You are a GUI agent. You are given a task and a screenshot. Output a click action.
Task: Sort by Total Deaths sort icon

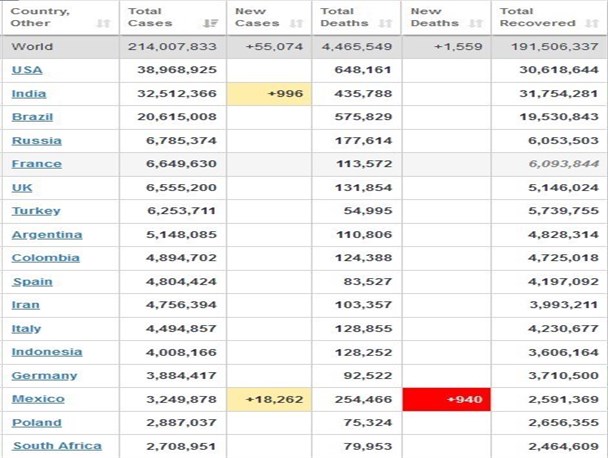pos(385,24)
